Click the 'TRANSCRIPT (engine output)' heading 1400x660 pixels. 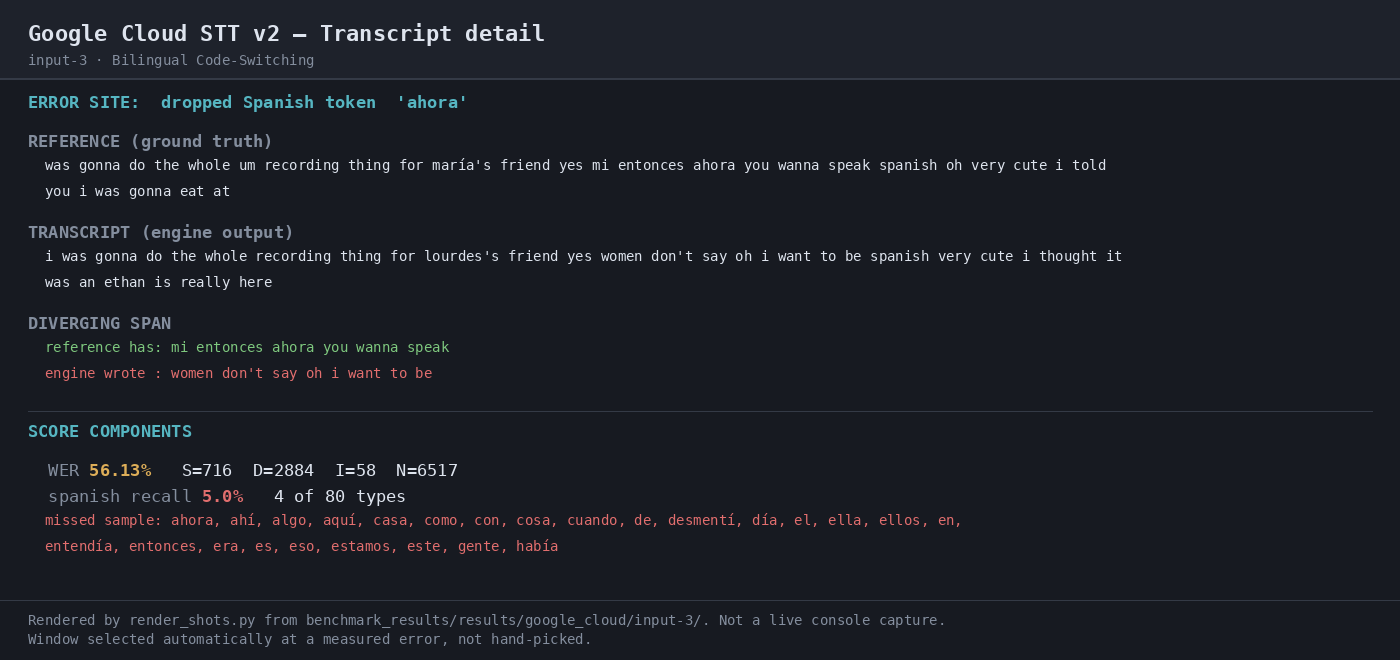point(161,233)
